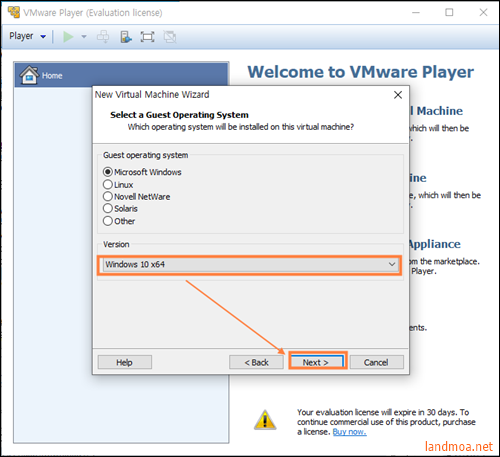Click the Welcome to VMware Player heading
The image size is (500, 457).
point(360,72)
